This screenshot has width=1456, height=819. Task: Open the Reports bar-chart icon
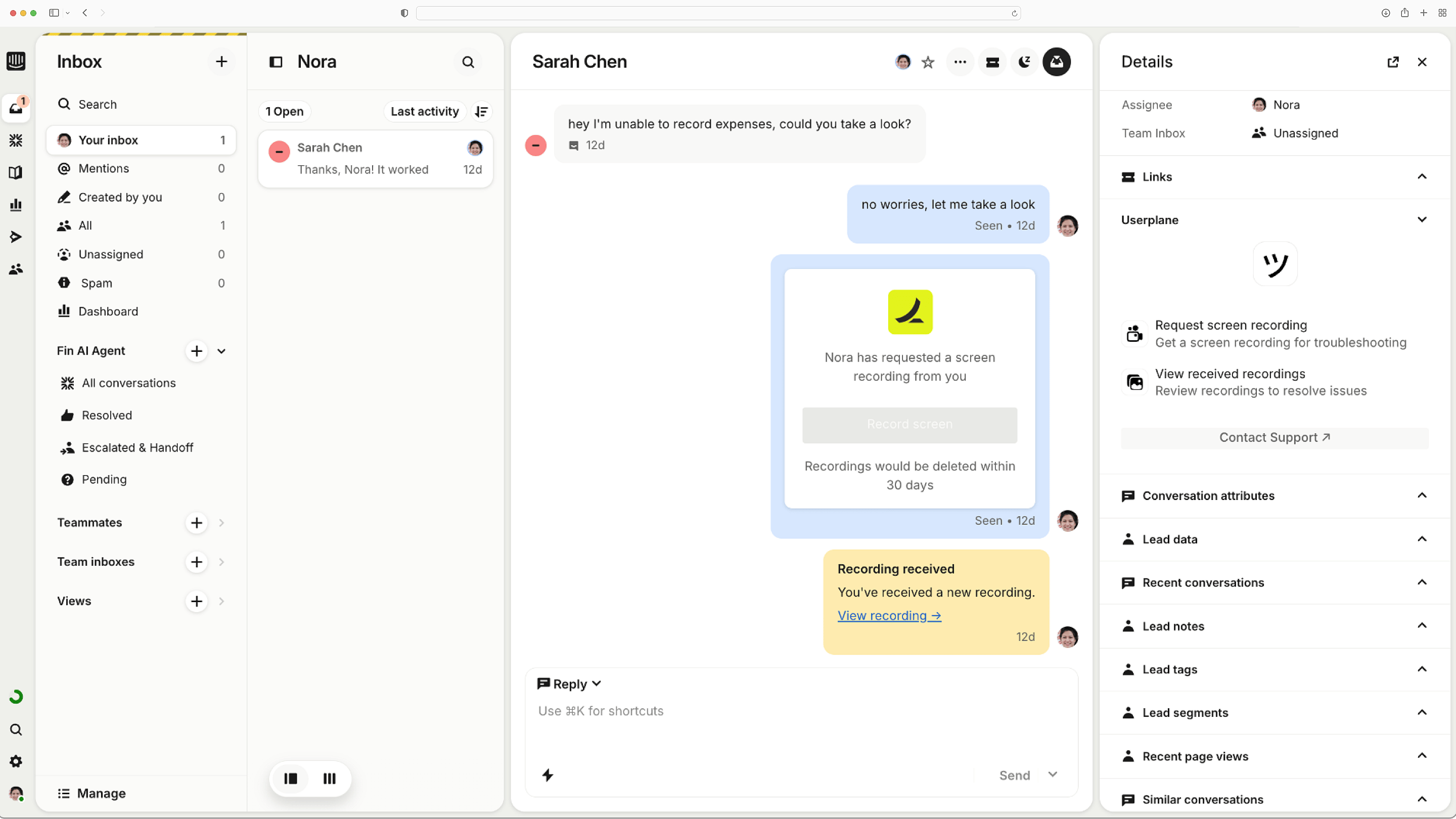point(16,205)
